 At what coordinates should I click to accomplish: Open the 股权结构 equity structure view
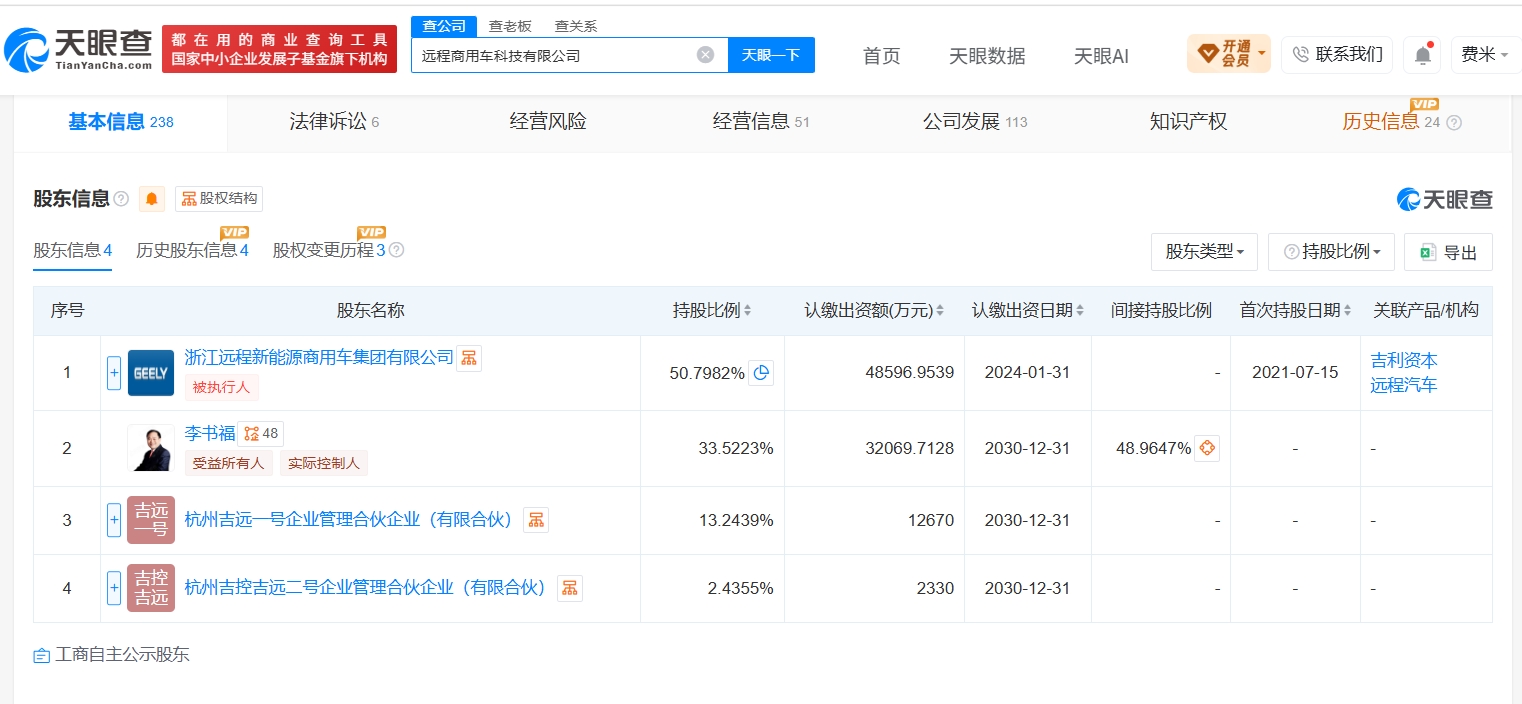pyautogui.click(x=219, y=198)
